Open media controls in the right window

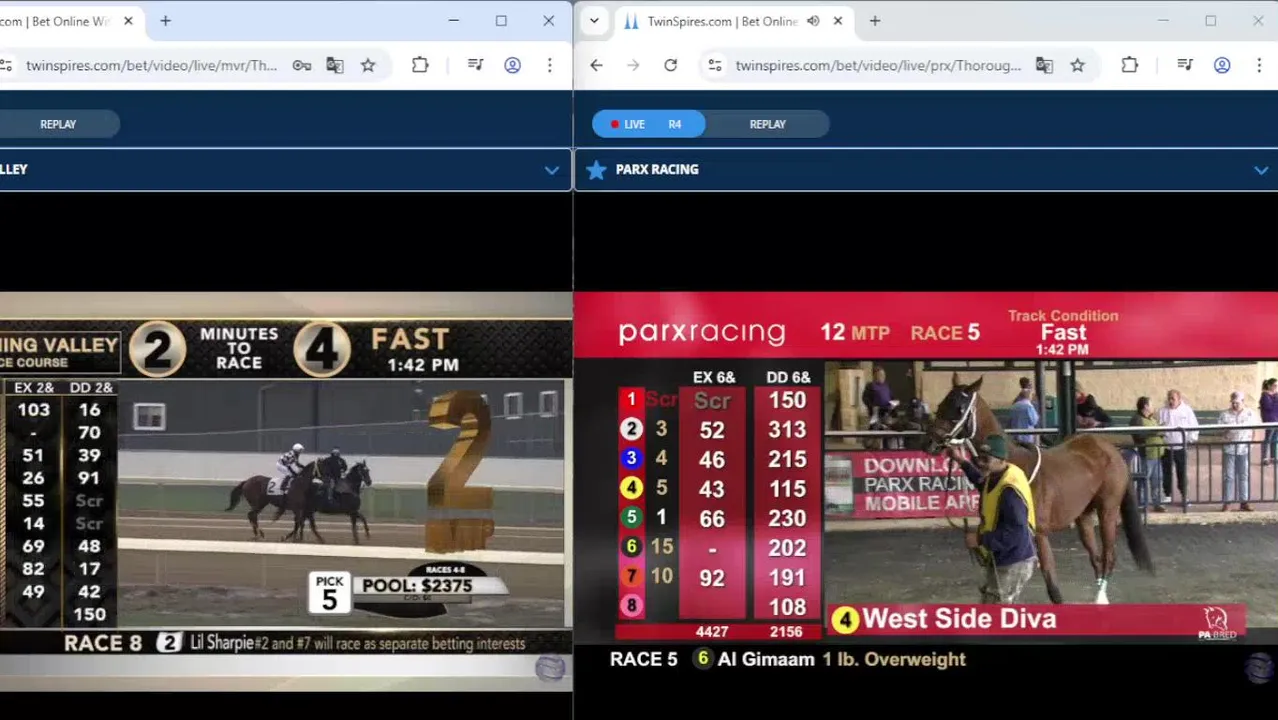tap(1185, 65)
